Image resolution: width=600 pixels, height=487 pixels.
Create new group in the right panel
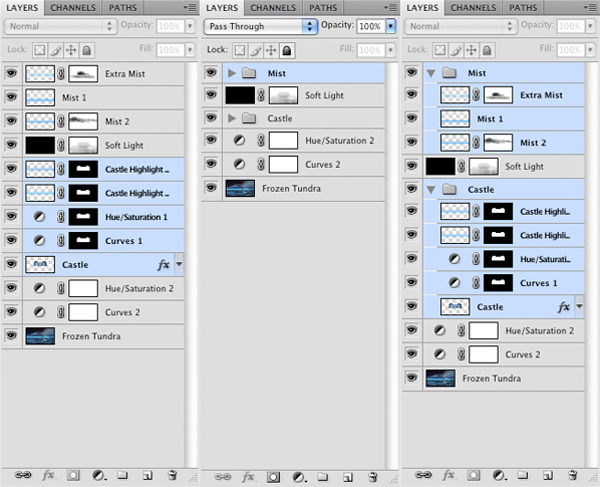[523, 475]
